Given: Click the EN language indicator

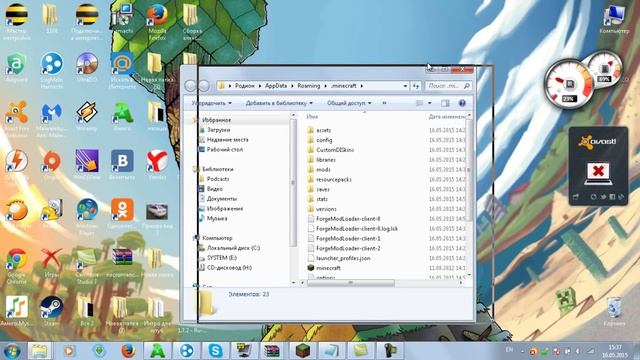Looking at the screenshot, I should pyautogui.click(x=509, y=350).
